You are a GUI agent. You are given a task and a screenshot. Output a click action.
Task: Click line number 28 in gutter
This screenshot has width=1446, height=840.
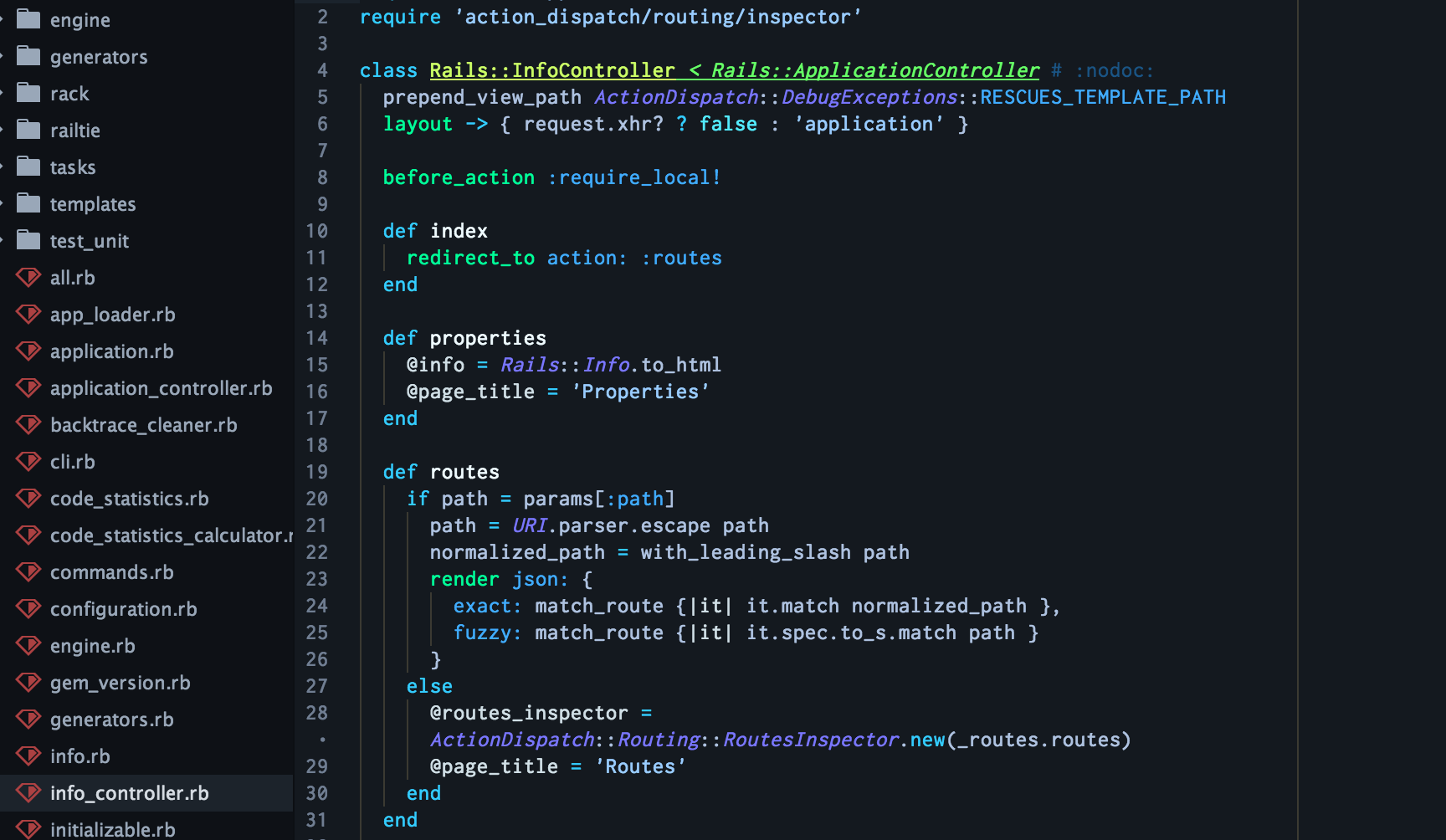click(x=316, y=713)
